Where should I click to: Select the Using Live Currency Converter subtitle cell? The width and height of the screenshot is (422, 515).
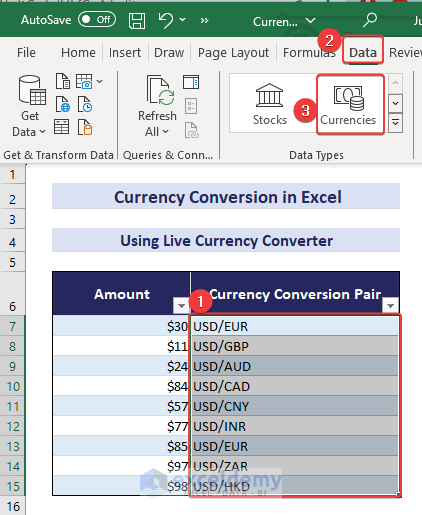click(x=226, y=240)
